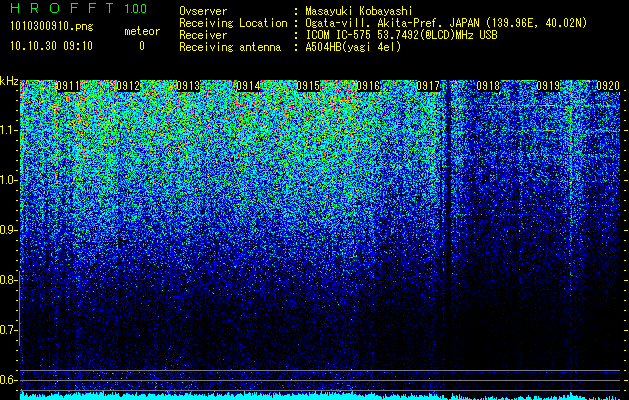Screen dimensions: 629x400
Task: Click the 0.9 frequency axis label
Action: click(x=7, y=230)
